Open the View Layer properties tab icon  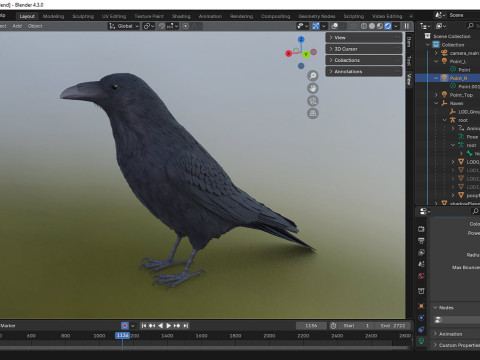click(421, 252)
